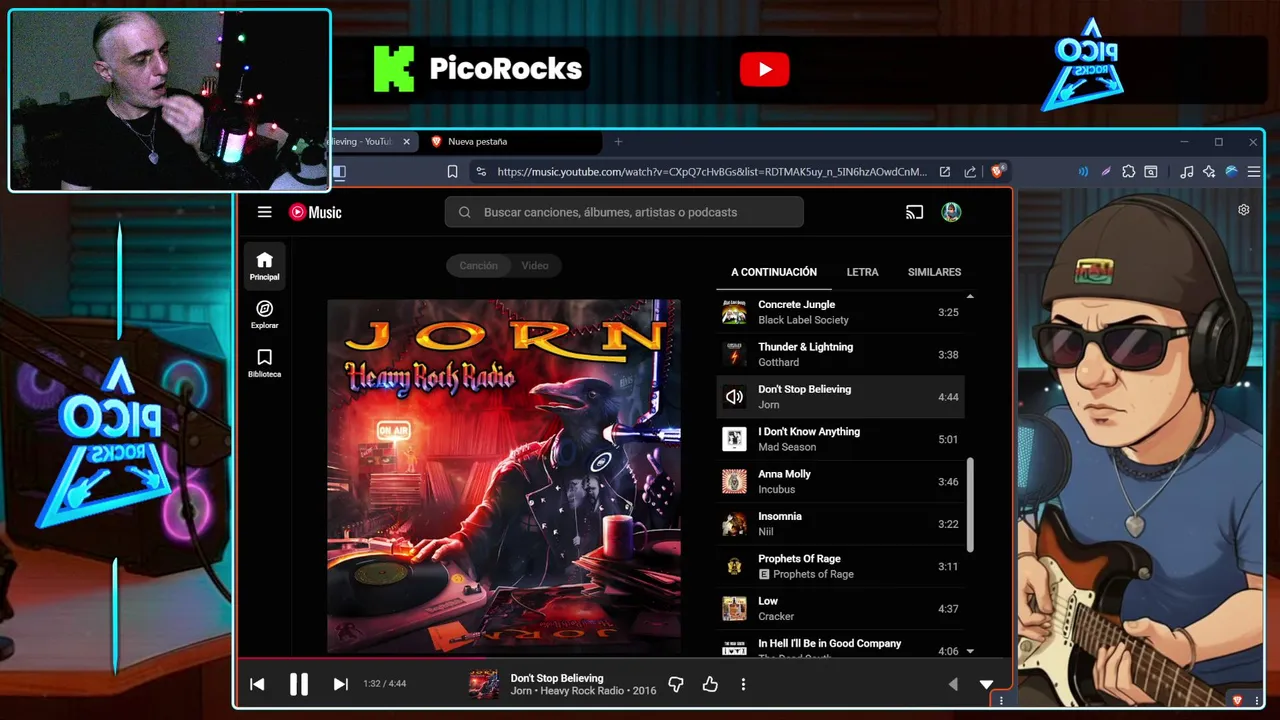Select the LETRA tab
The image size is (1280, 720).
pos(862,272)
